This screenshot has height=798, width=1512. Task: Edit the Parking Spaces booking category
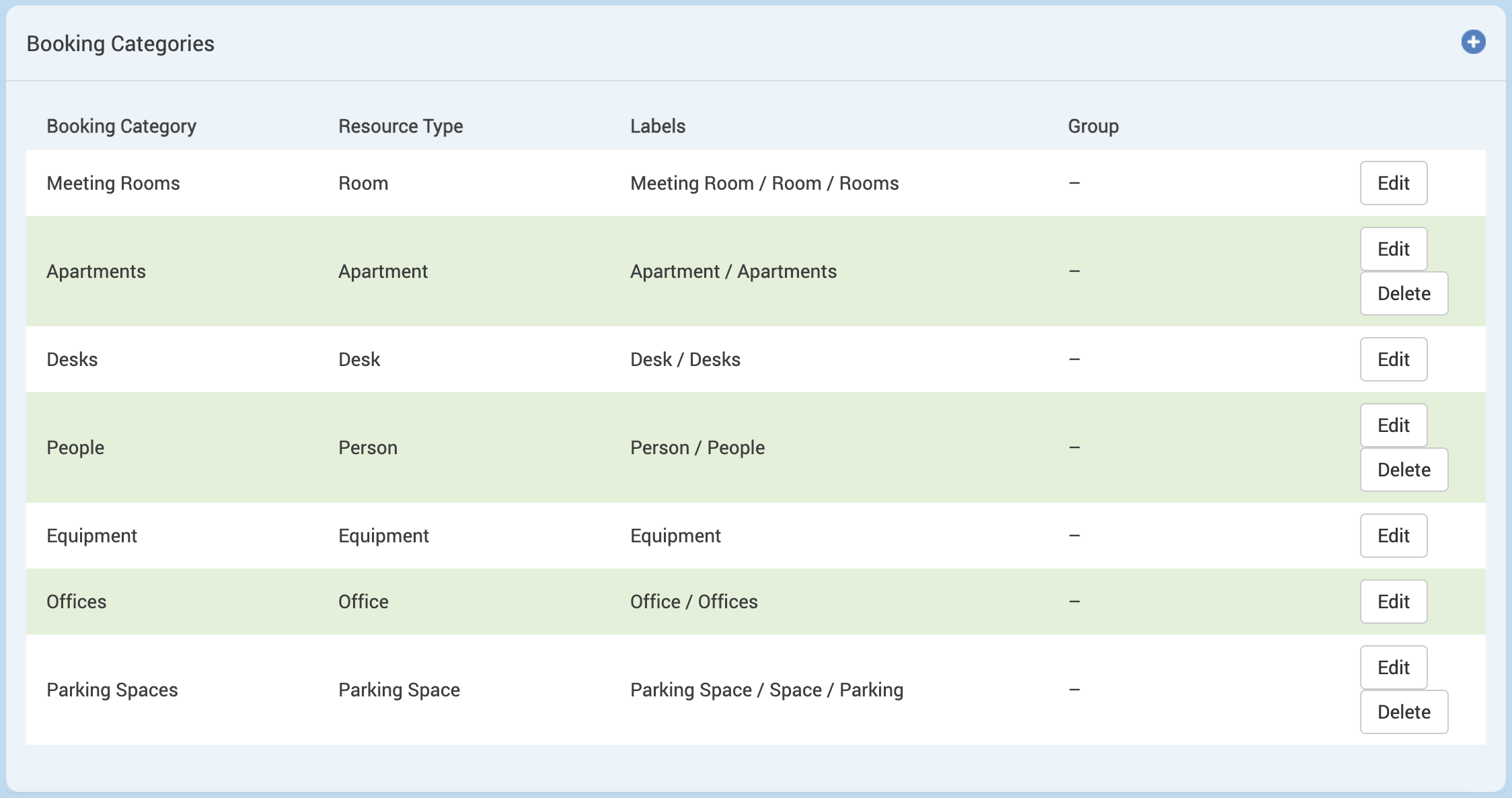click(1393, 667)
